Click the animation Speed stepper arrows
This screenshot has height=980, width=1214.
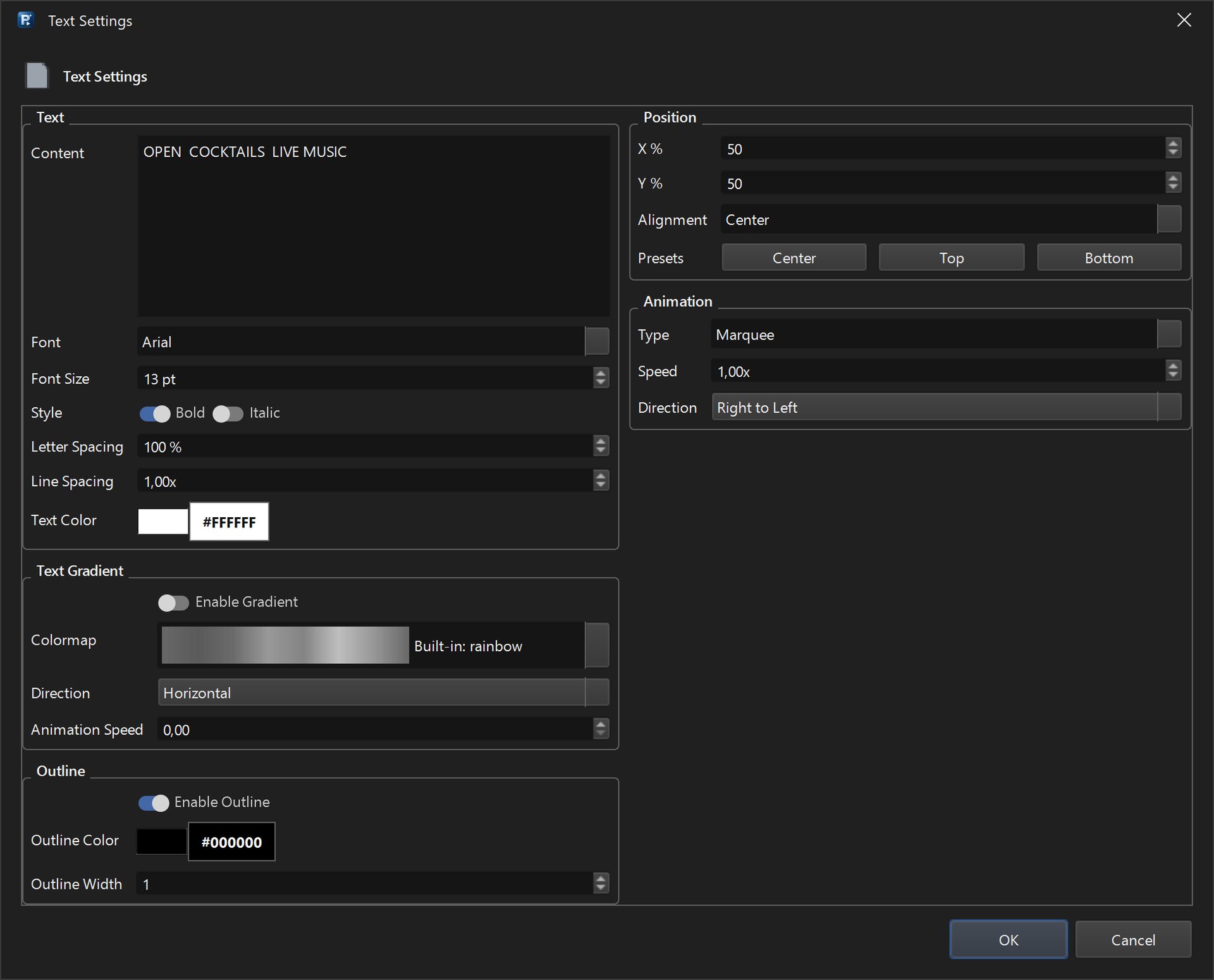[1173, 371]
